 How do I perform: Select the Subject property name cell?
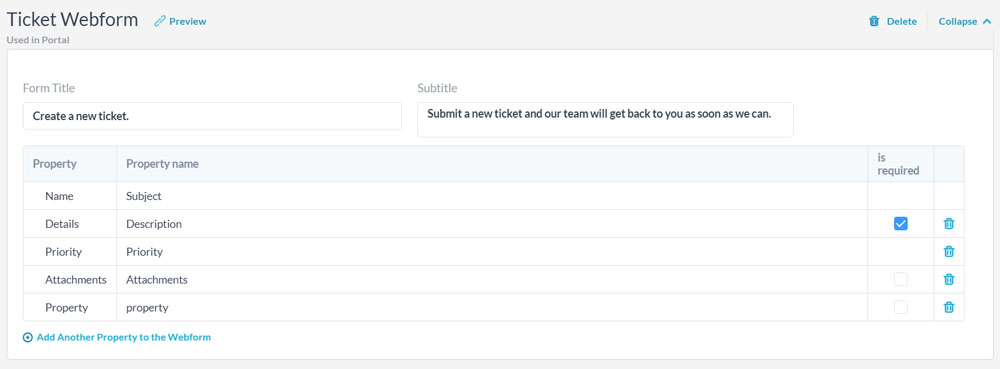pyautogui.click(x=492, y=196)
